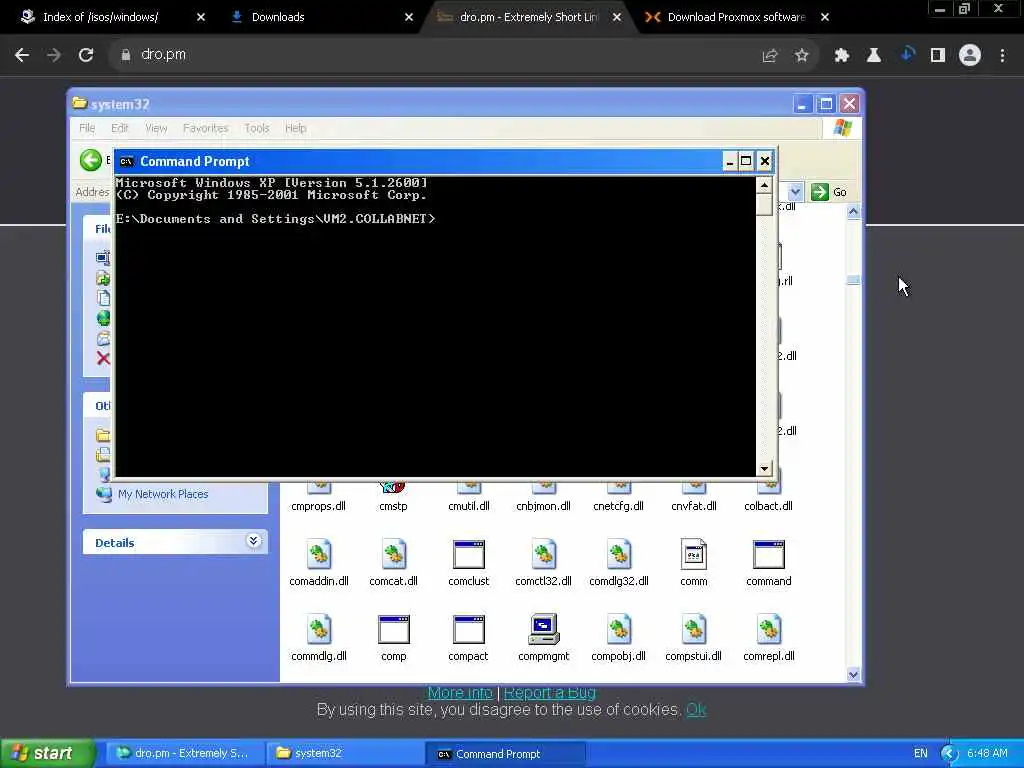
Task: Select the comctl32.dll file icon
Action: click(x=543, y=555)
